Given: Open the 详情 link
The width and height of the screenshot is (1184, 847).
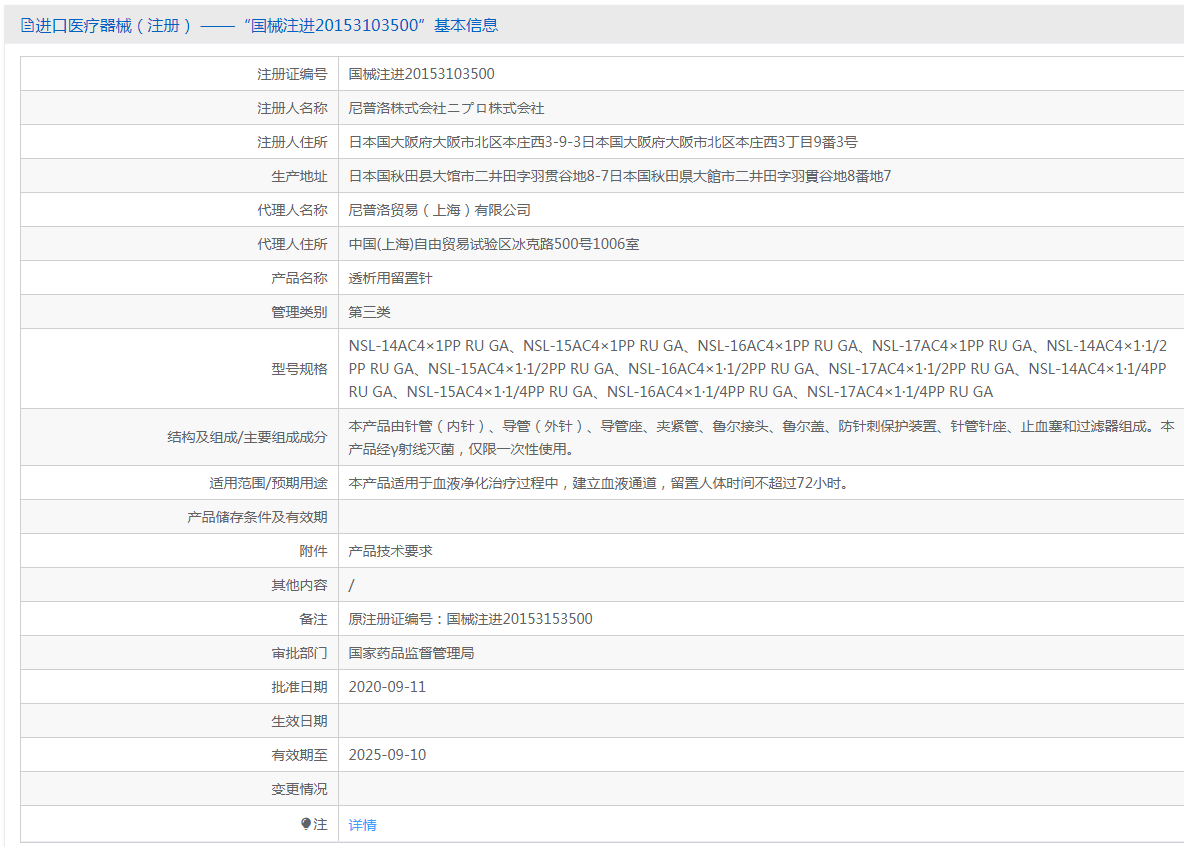Looking at the screenshot, I should (362, 825).
